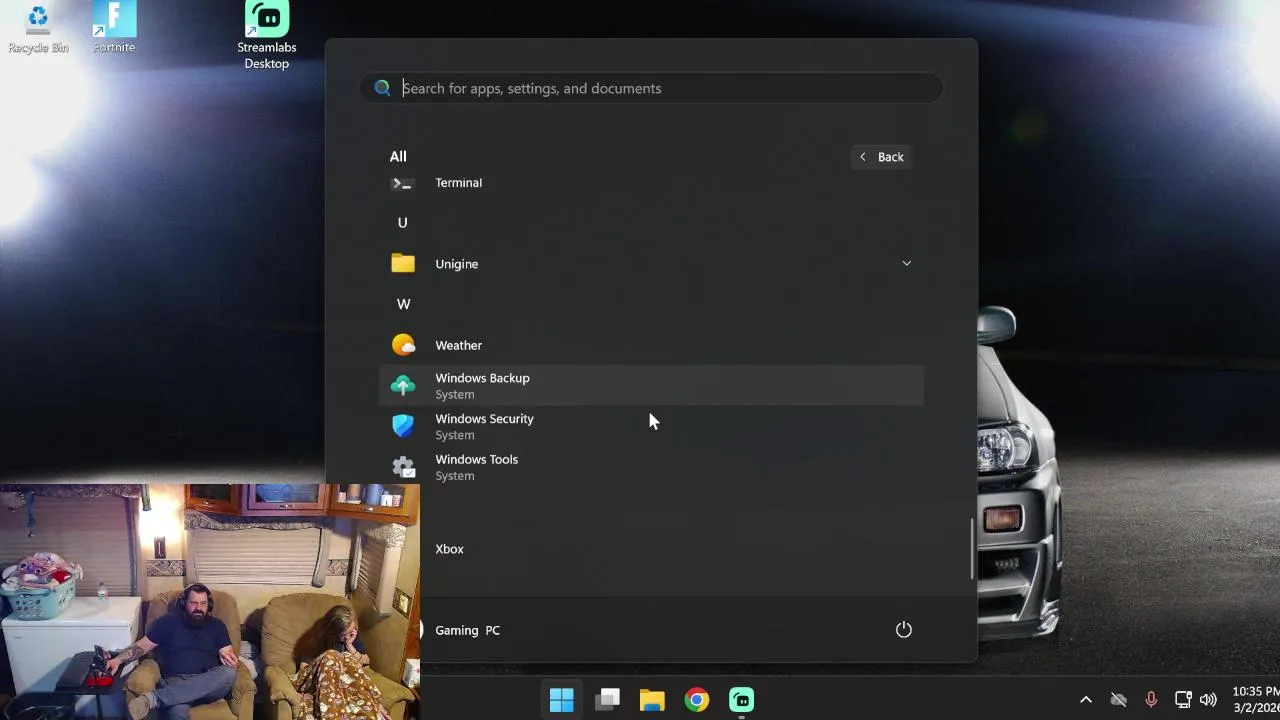
Task: Launch Windows Backup from its icon
Action: 403,386
